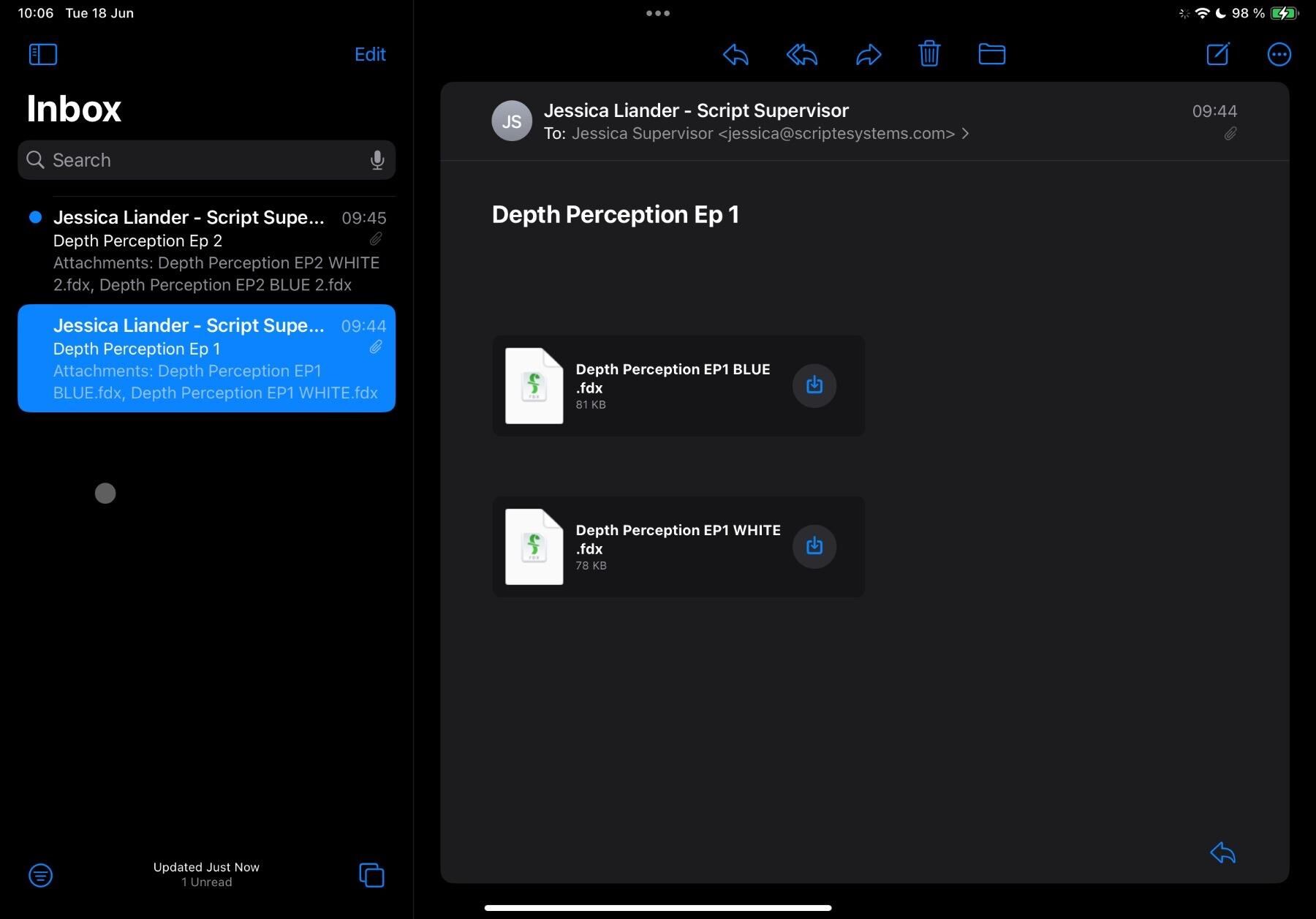Download the EP1 WHITE .fdx attachment
This screenshot has height=919, width=1316.
tap(814, 546)
